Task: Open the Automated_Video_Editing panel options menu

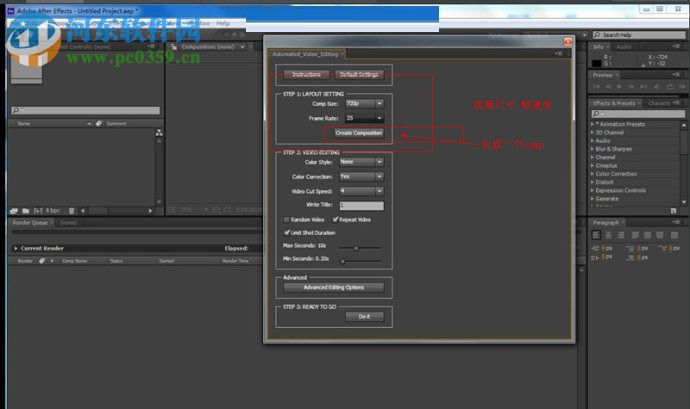Action: 558,54
